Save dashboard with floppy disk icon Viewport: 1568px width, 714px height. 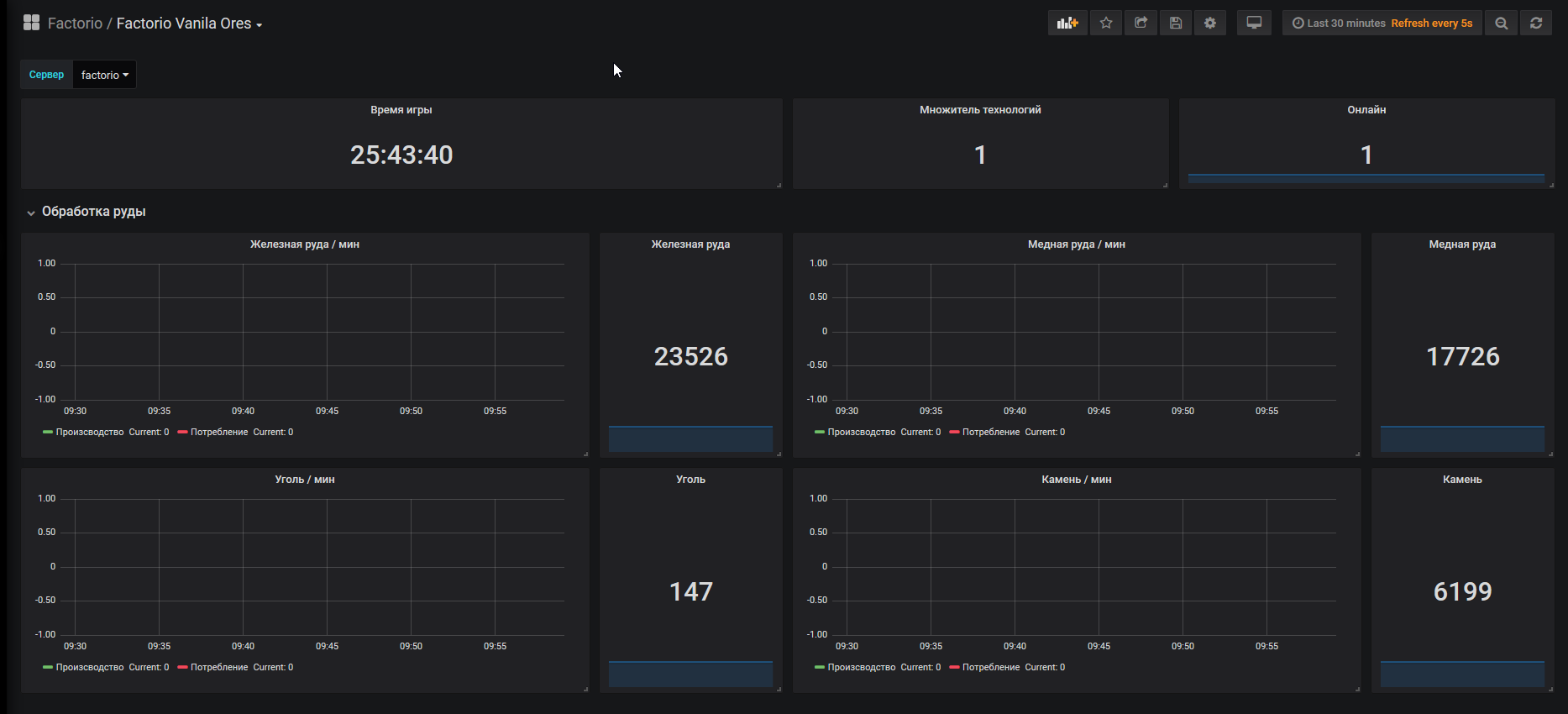(1176, 24)
